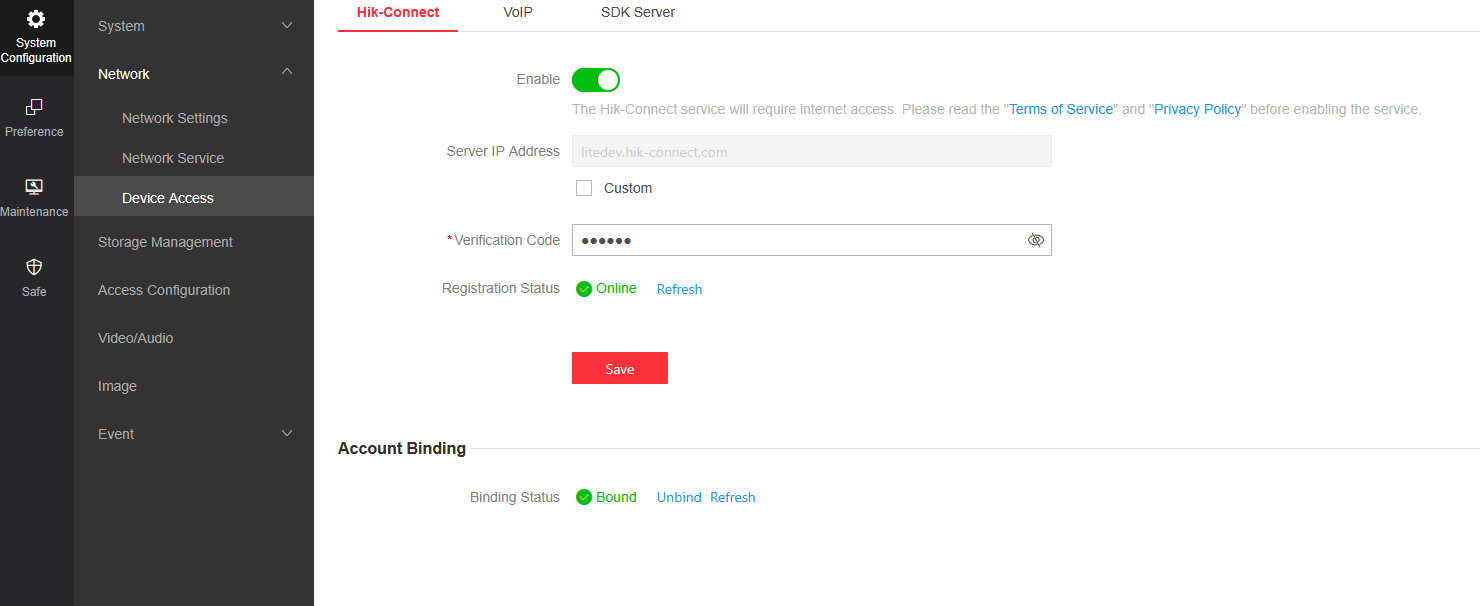The height and width of the screenshot is (606, 1480).
Task: Disable the Hik-Connect Enable switch
Action: click(x=596, y=80)
